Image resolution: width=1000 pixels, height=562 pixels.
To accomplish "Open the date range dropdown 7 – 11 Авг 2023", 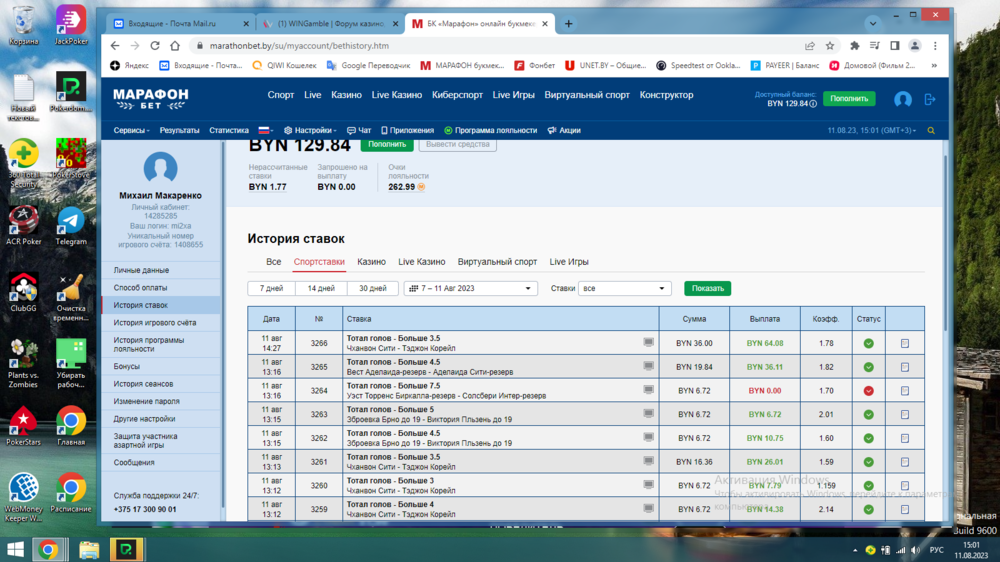I will (470, 288).
